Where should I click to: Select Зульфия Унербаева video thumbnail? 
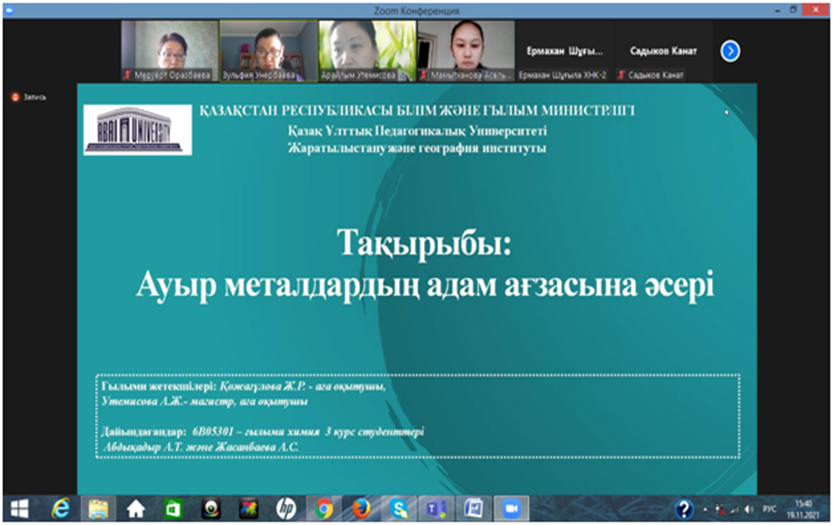258,50
